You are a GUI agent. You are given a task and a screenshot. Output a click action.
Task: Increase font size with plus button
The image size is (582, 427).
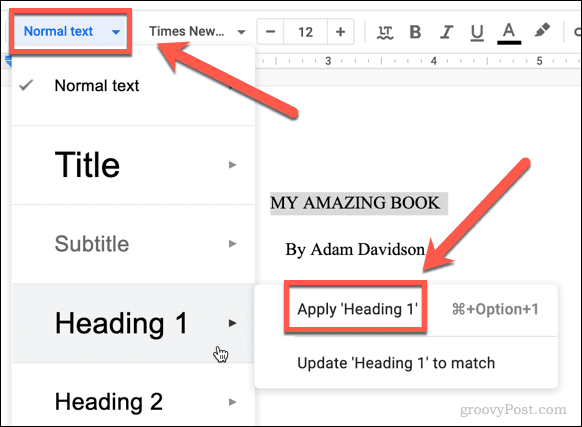coord(340,32)
